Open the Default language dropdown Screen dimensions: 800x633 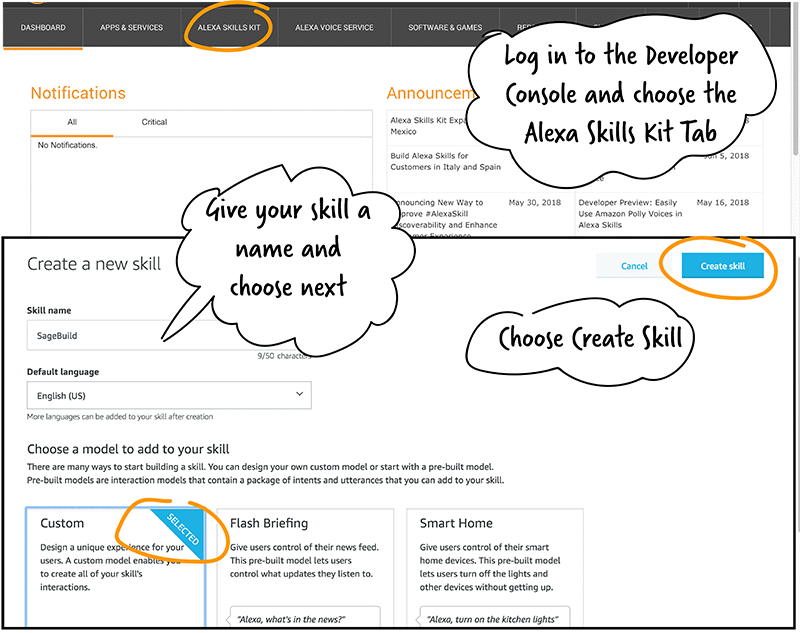tap(169, 395)
